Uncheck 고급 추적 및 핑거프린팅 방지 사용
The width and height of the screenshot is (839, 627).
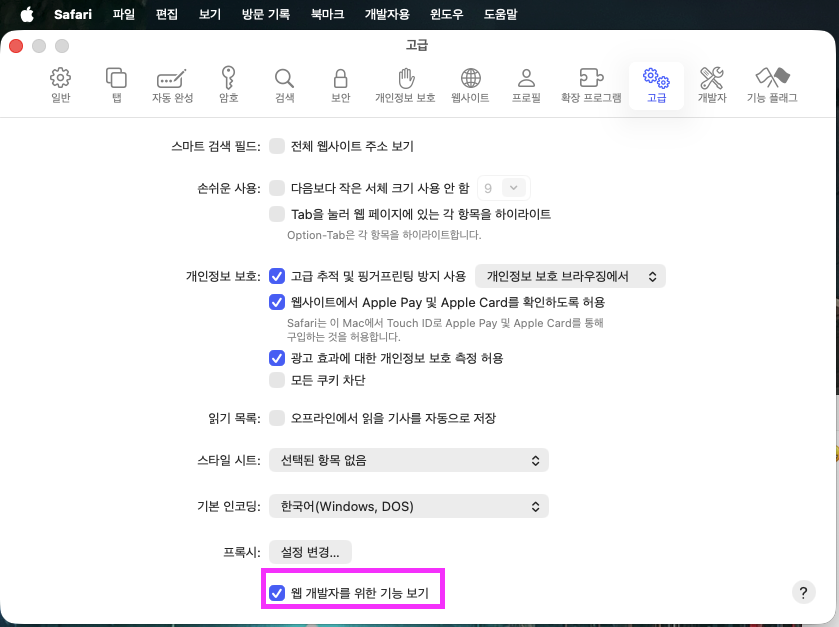click(x=277, y=276)
